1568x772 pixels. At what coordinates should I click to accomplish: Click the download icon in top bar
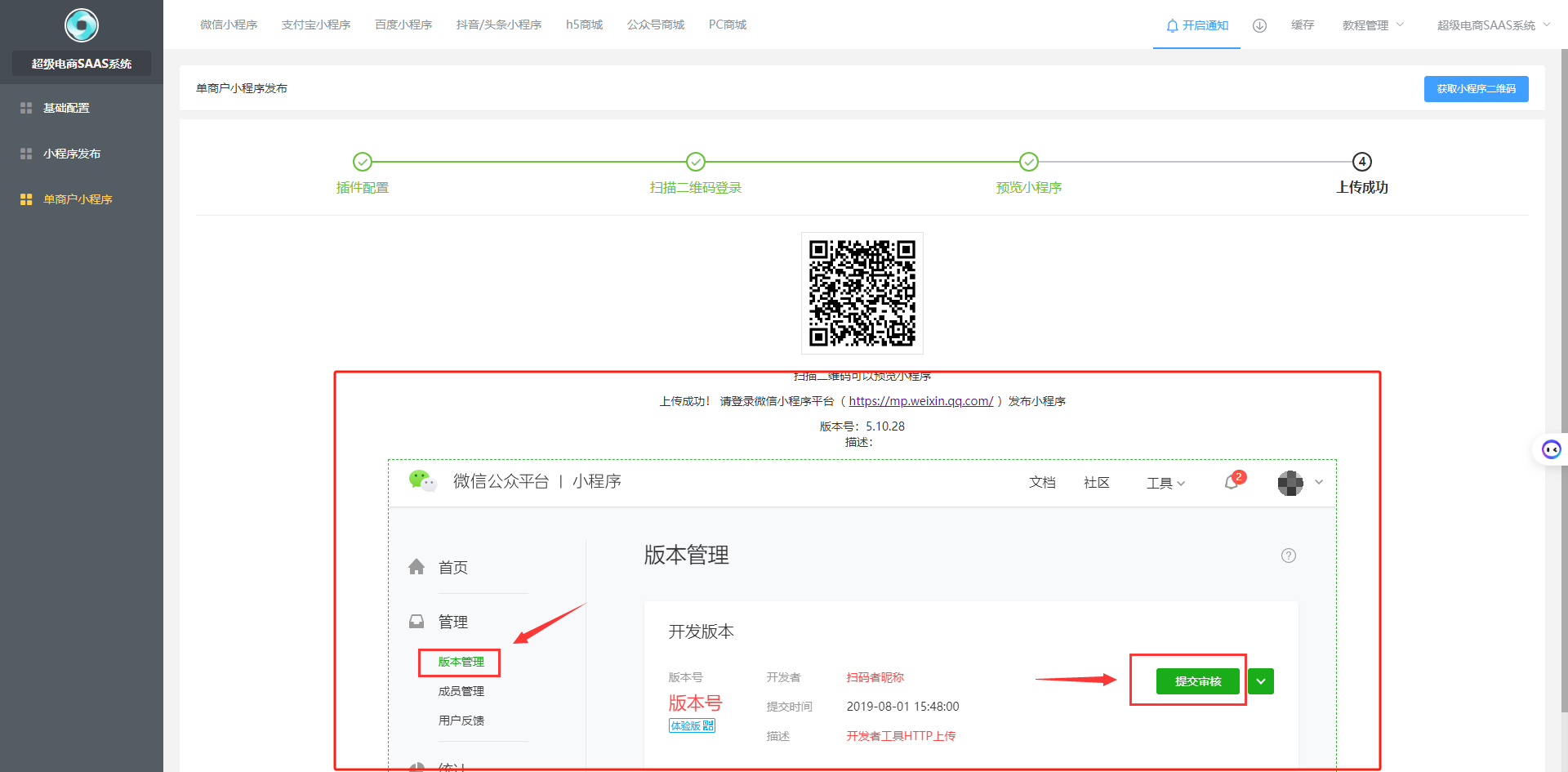tap(1259, 25)
